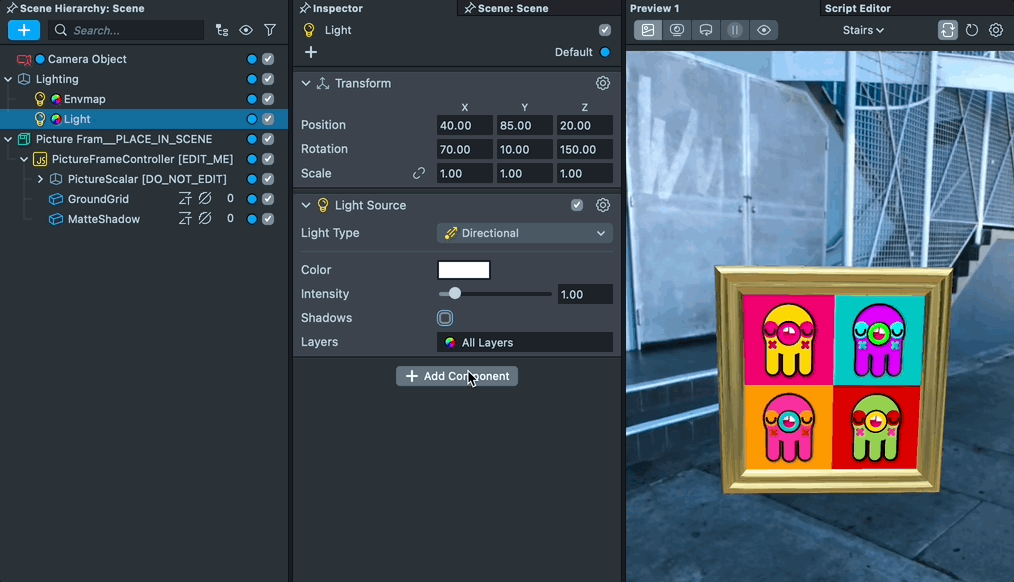The image size is (1014, 582).
Task: Switch preview to webcam input mode
Action: (677, 30)
